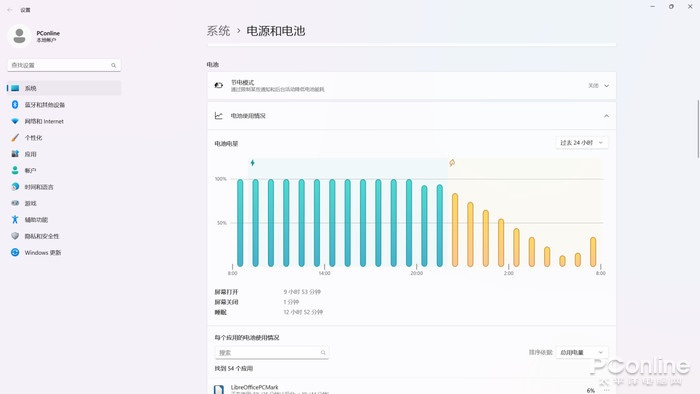Click the first orange bar after battery saver marker
Viewport: 700px width, 394px height.
(x=455, y=230)
